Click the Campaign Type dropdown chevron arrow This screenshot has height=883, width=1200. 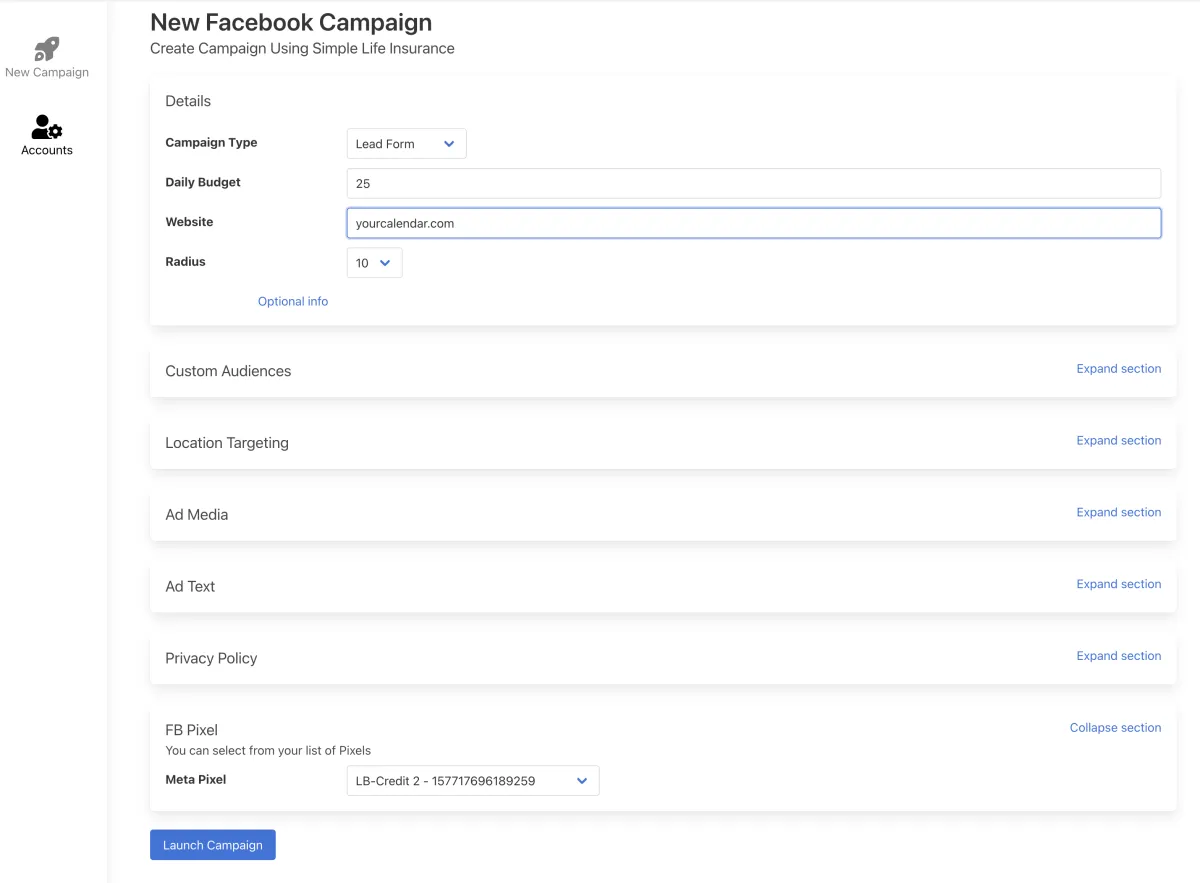(449, 144)
